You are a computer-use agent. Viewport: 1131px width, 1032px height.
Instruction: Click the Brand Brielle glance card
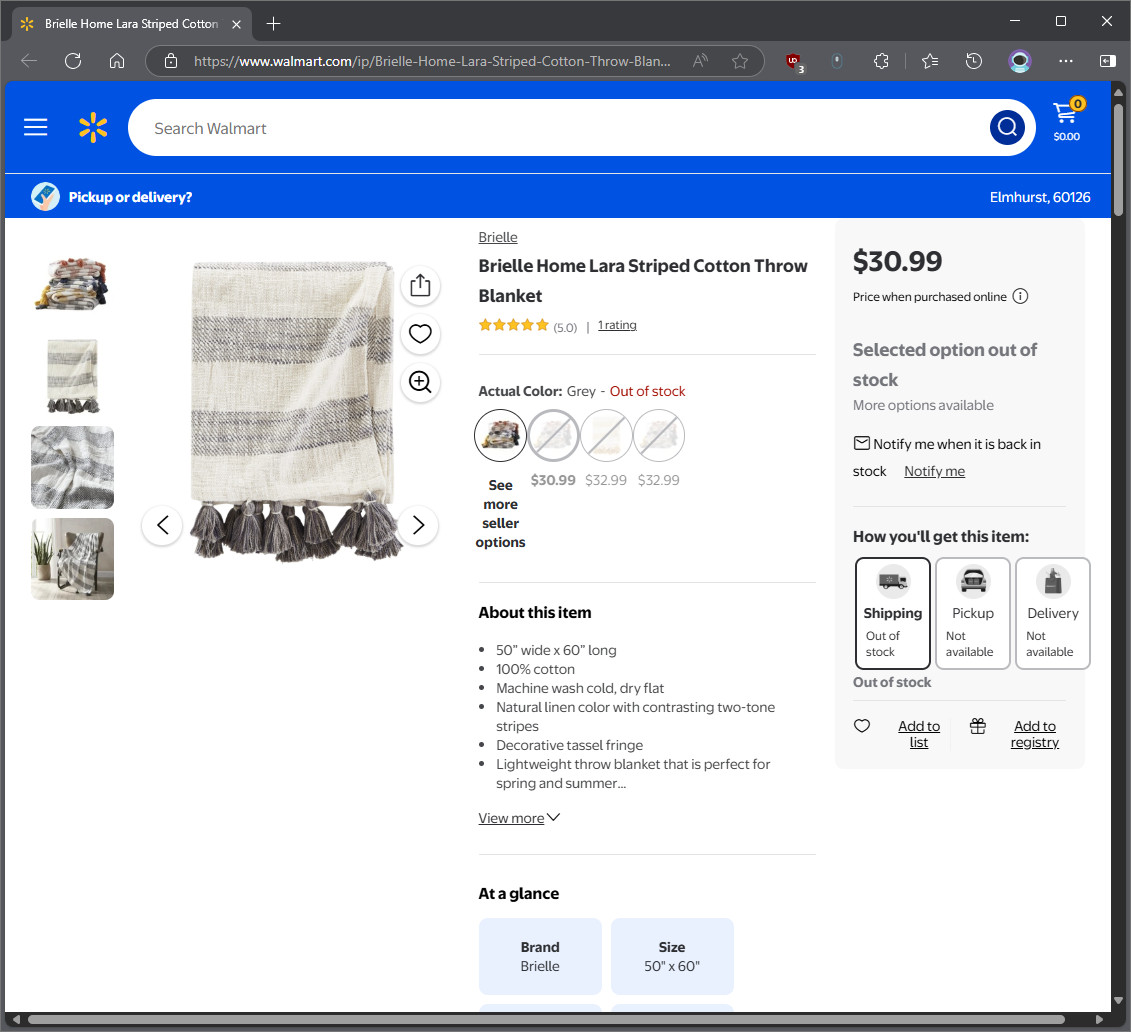point(540,956)
